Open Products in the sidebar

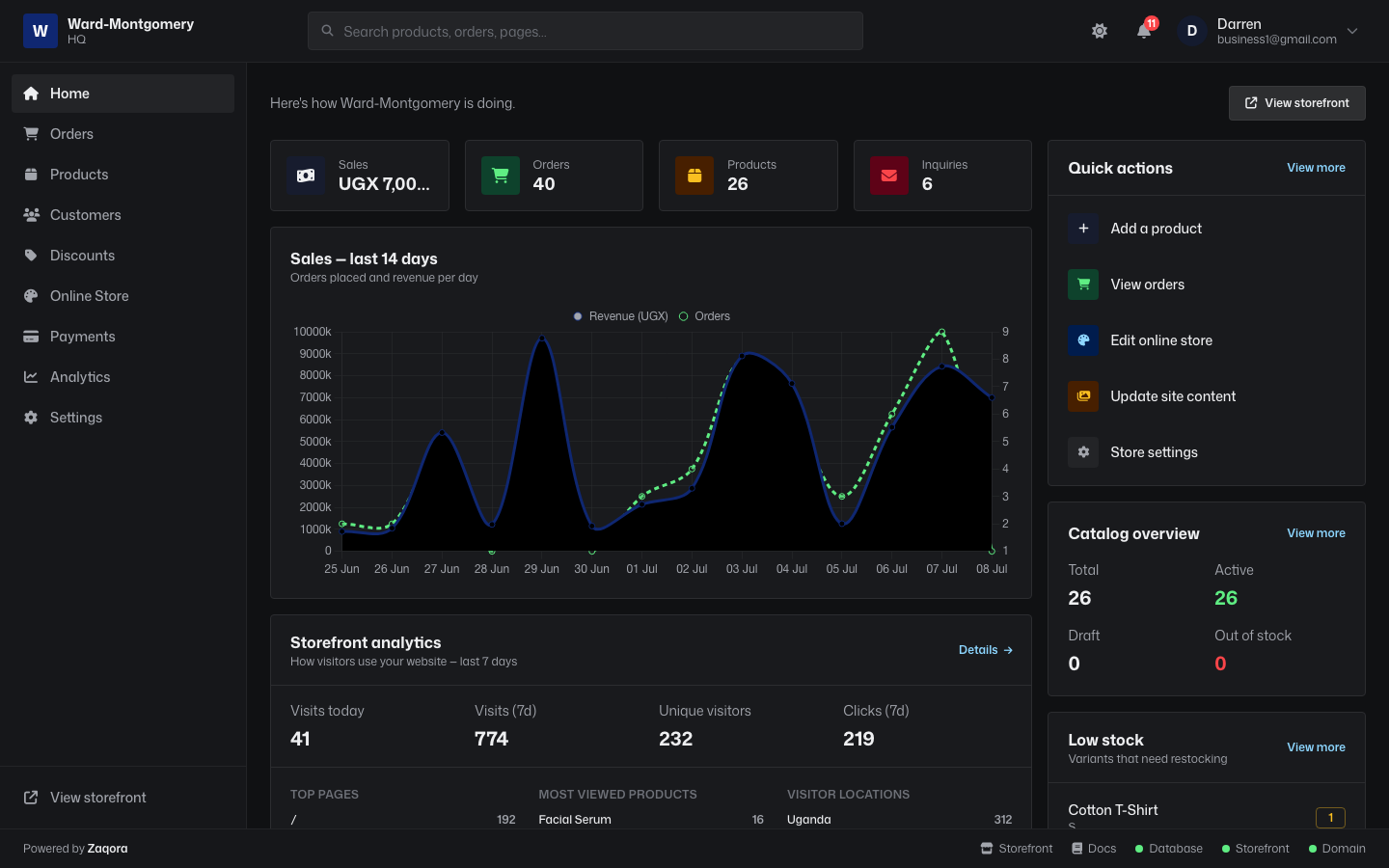click(123, 175)
